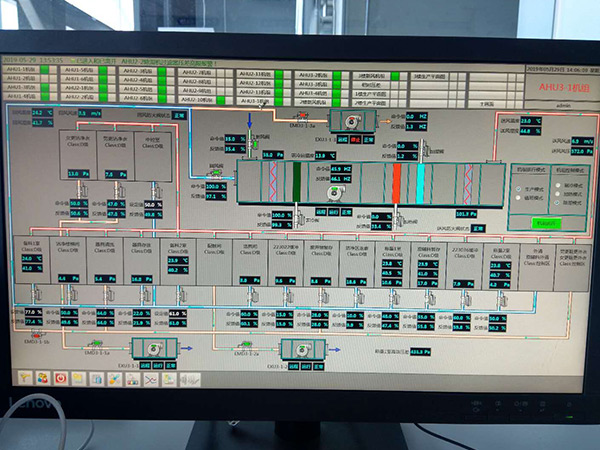The image size is (600, 450).
Task: Open the AHU1-4机组 page
Action: (21, 96)
